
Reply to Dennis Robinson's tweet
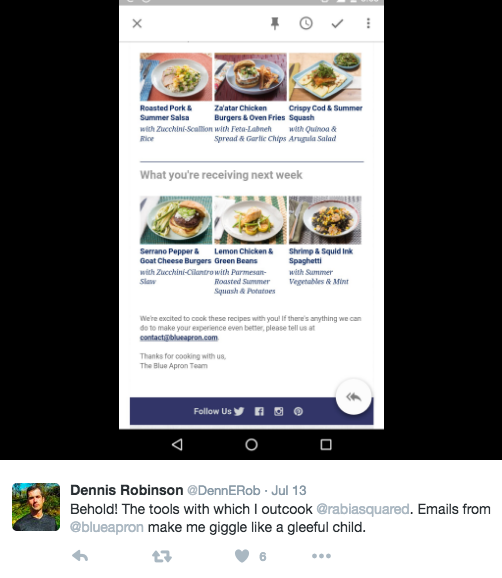click(80, 556)
